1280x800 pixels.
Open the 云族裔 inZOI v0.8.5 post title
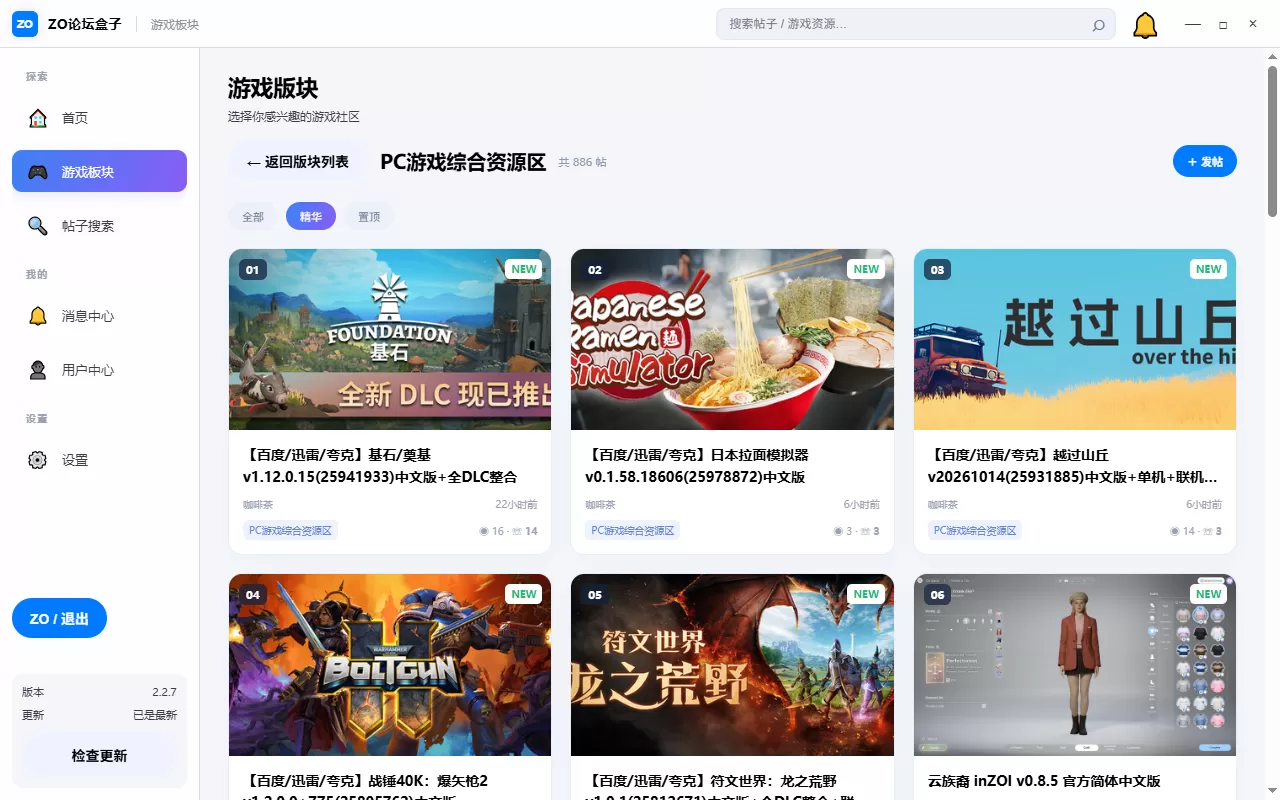coord(1044,781)
